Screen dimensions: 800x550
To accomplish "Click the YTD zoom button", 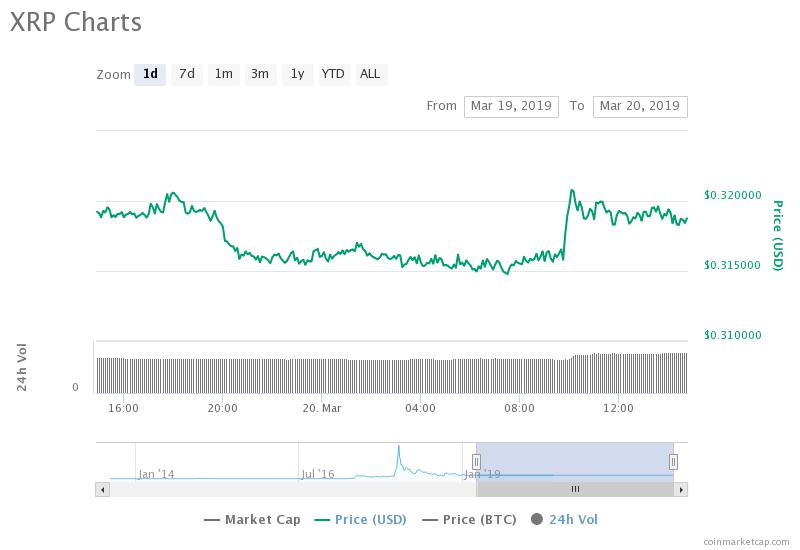I will [x=333, y=74].
